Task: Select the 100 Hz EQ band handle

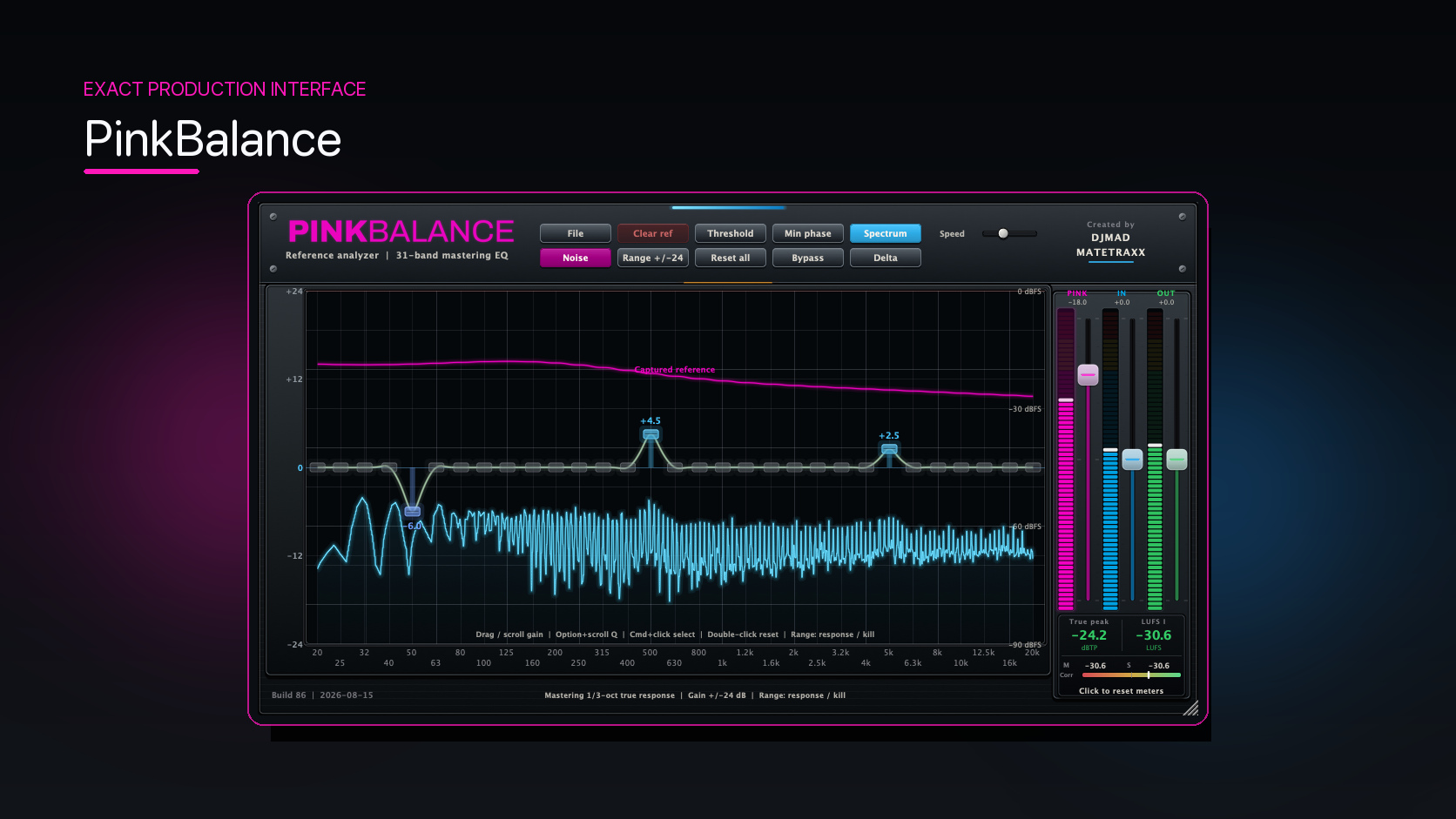Action: click(484, 467)
